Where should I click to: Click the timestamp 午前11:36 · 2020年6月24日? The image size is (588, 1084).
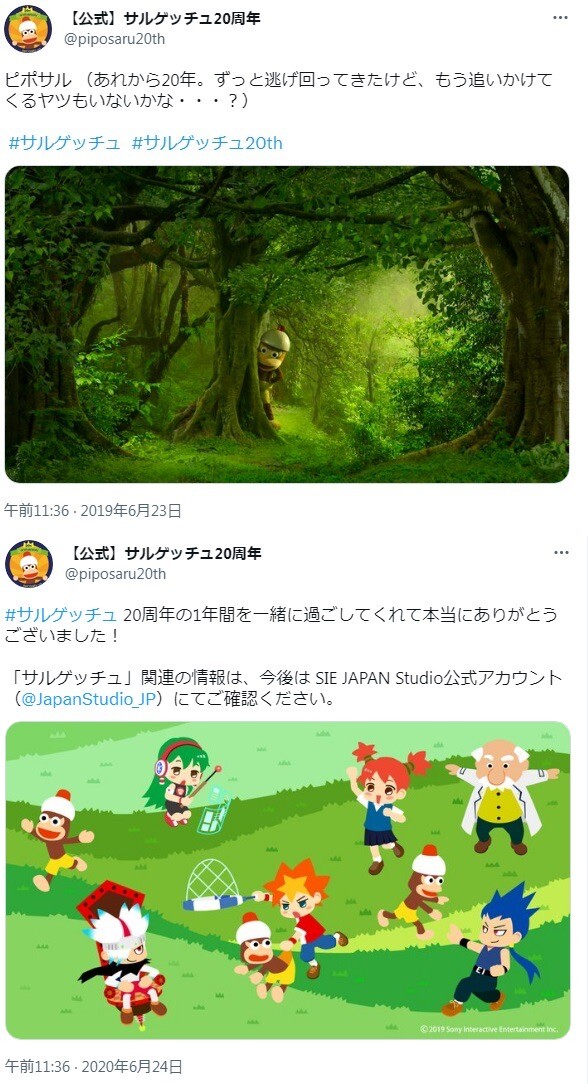tap(93, 1067)
